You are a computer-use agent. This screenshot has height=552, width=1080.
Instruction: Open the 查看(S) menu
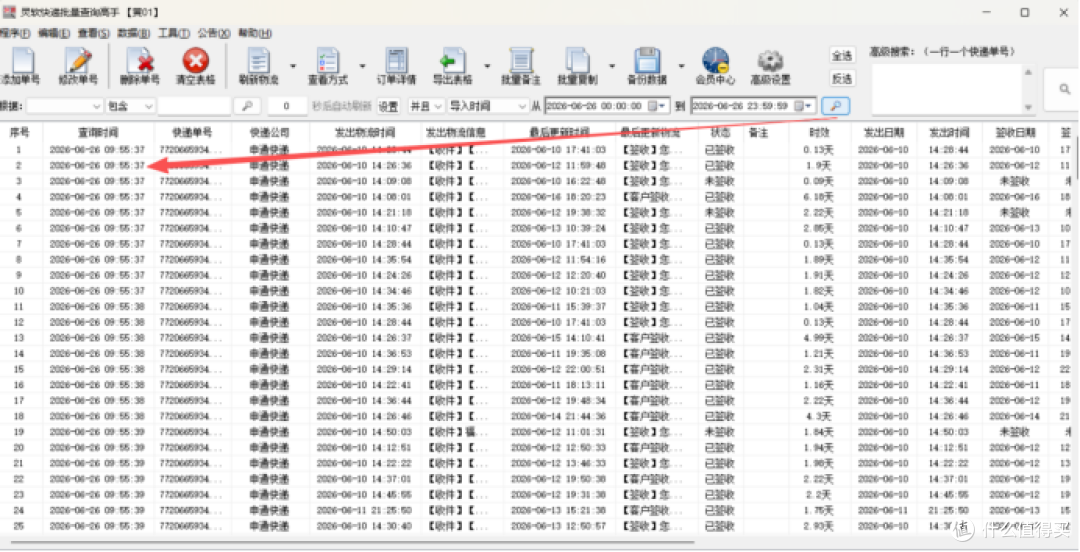(94, 33)
